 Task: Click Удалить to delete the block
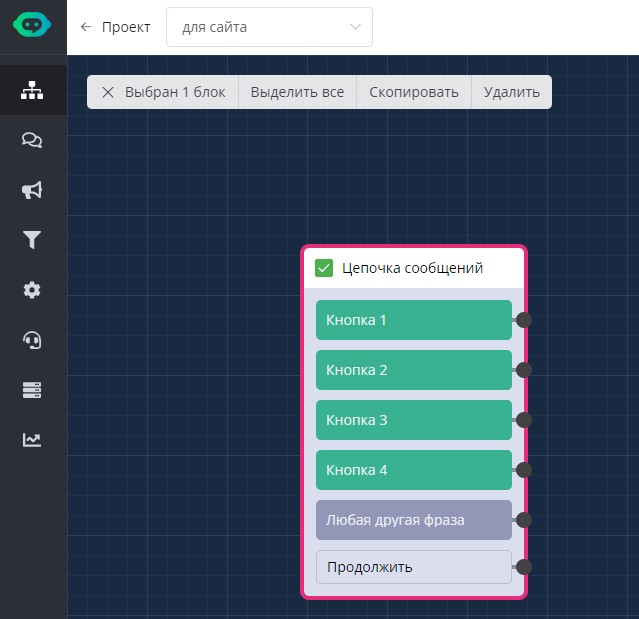[511, 92]
